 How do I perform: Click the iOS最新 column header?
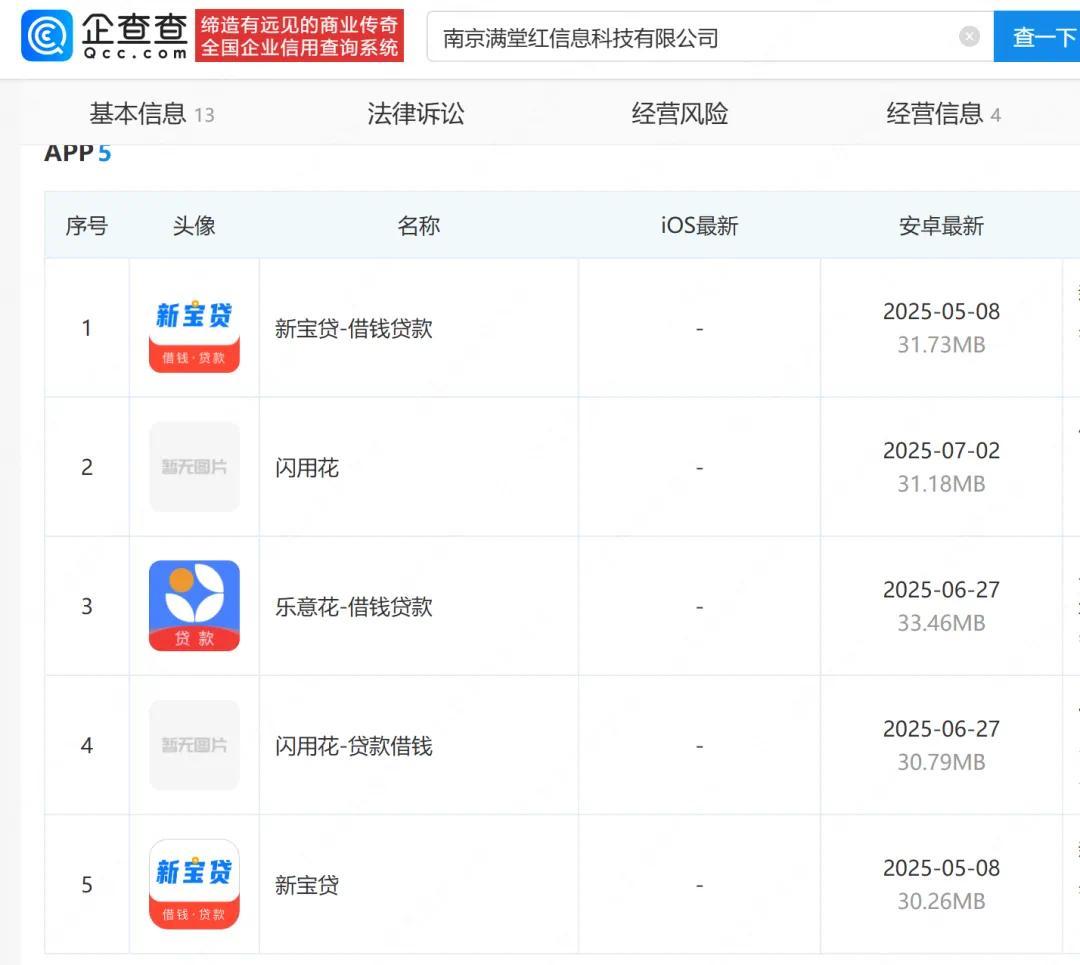700,226
